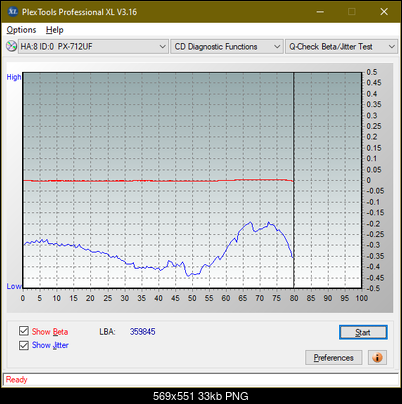Screen dimensions: 402x404
Task: Click the y-axis label -0.5
Action: pyautogui.click(x=373, y=288)
